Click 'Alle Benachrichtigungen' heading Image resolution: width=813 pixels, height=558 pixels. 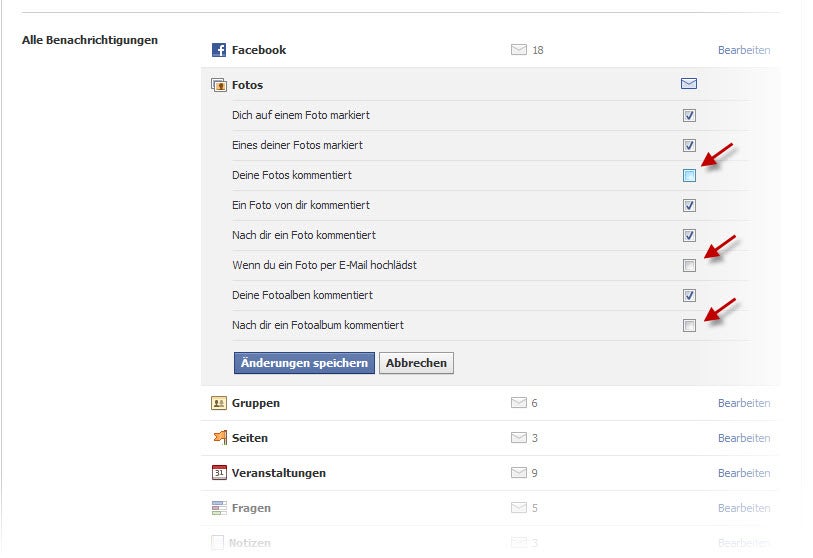pyautogui.click(x=90, y=40)
